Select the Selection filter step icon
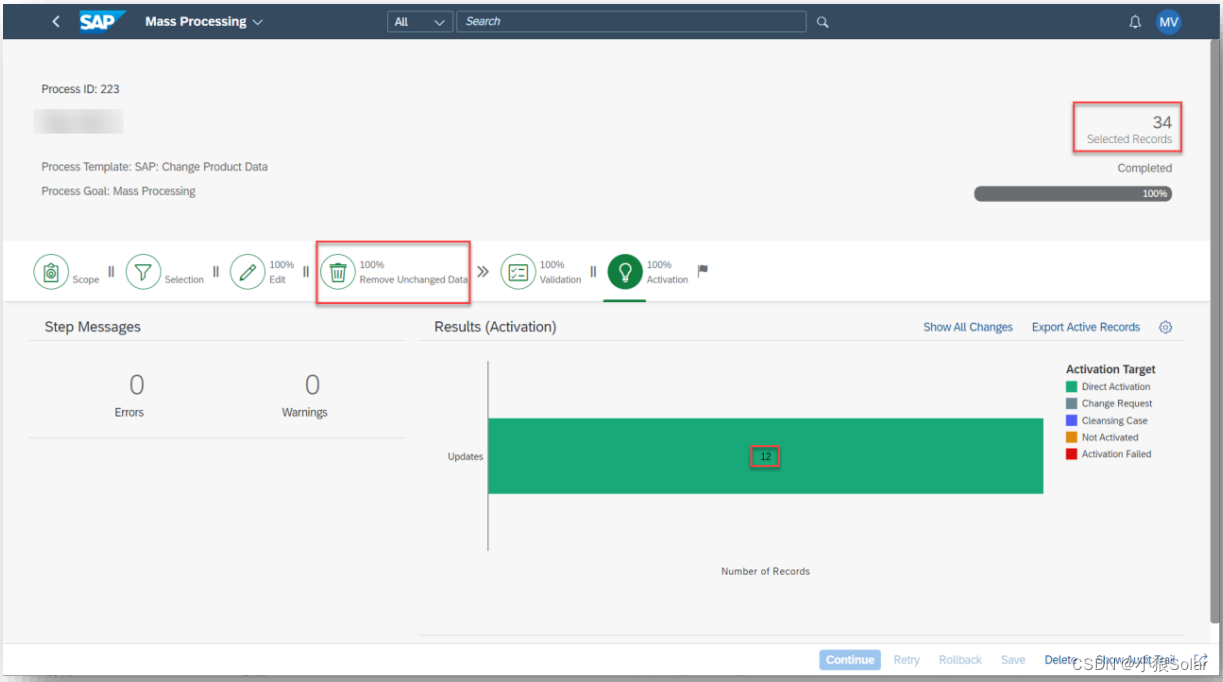The image size is (1223, 682). tap(143, 272)
